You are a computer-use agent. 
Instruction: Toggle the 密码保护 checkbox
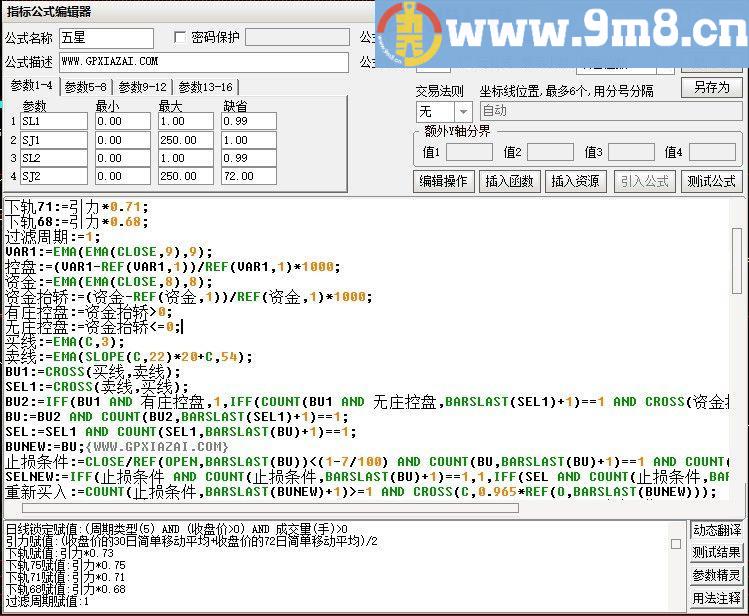[180, 37]
